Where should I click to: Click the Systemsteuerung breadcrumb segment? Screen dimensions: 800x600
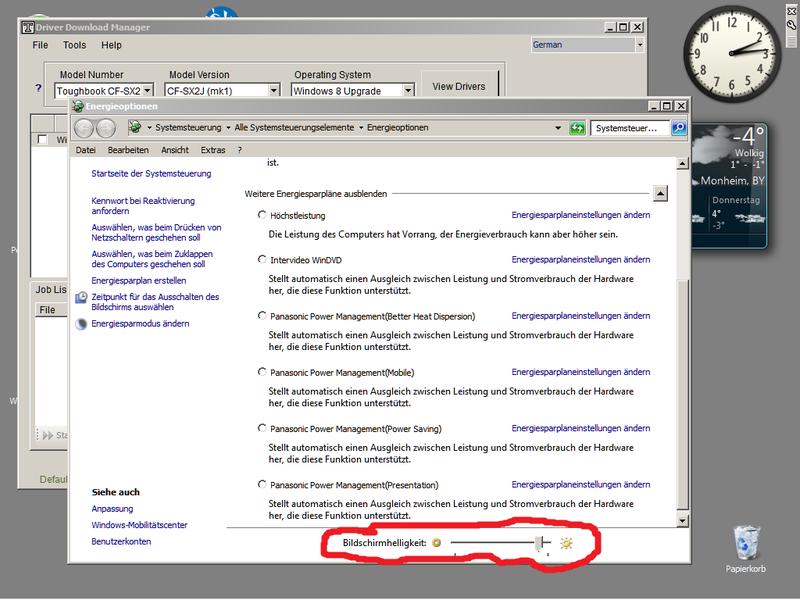188,128
